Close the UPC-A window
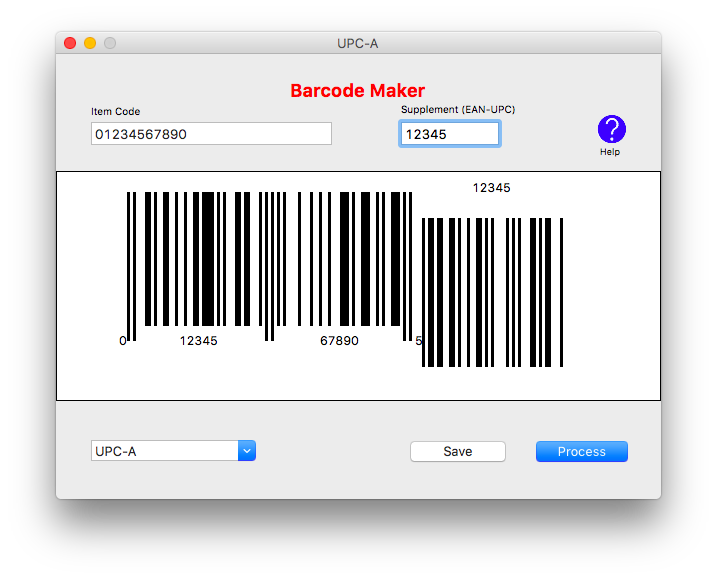This screenshot has height=579, width=717. (x=70, y=43)
